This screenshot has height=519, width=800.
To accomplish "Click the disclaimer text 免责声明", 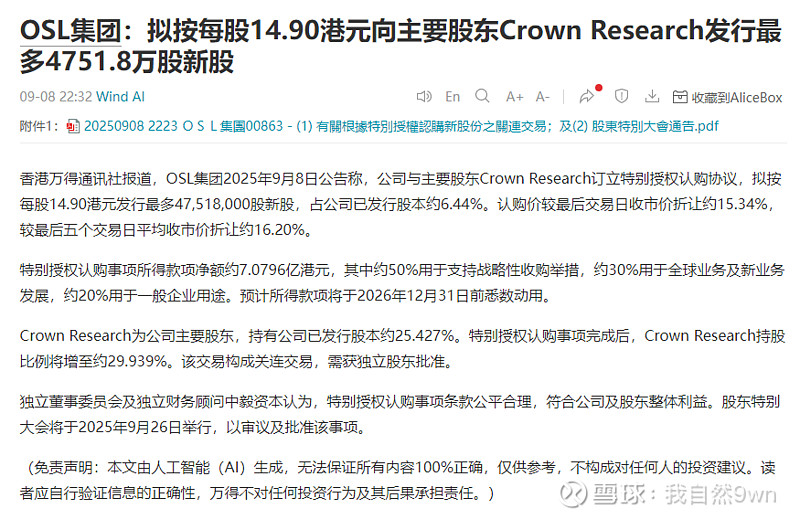I will coord(63,467).
